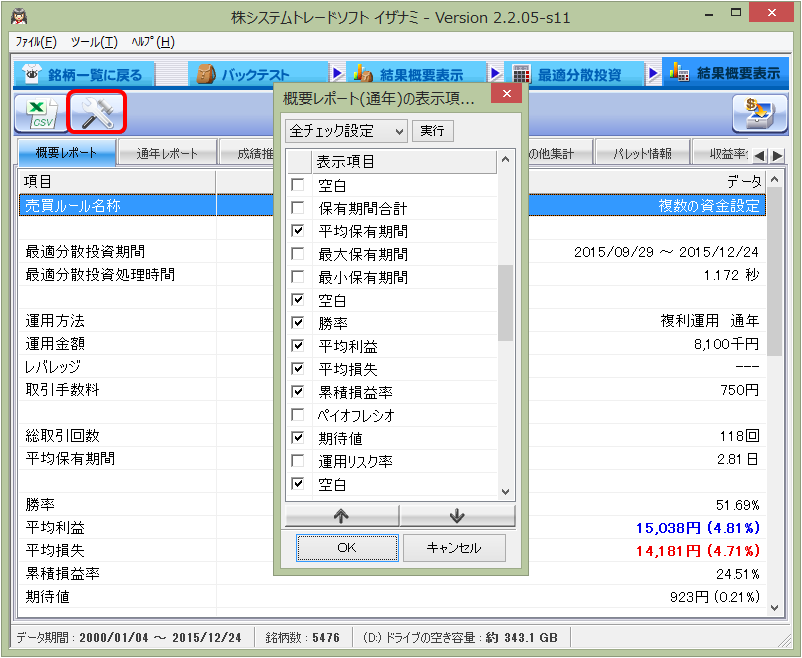This screenshot has height=658, width=802.
Task: Enable the 保有期間合計 checkbox
Action: pos(298,207)
